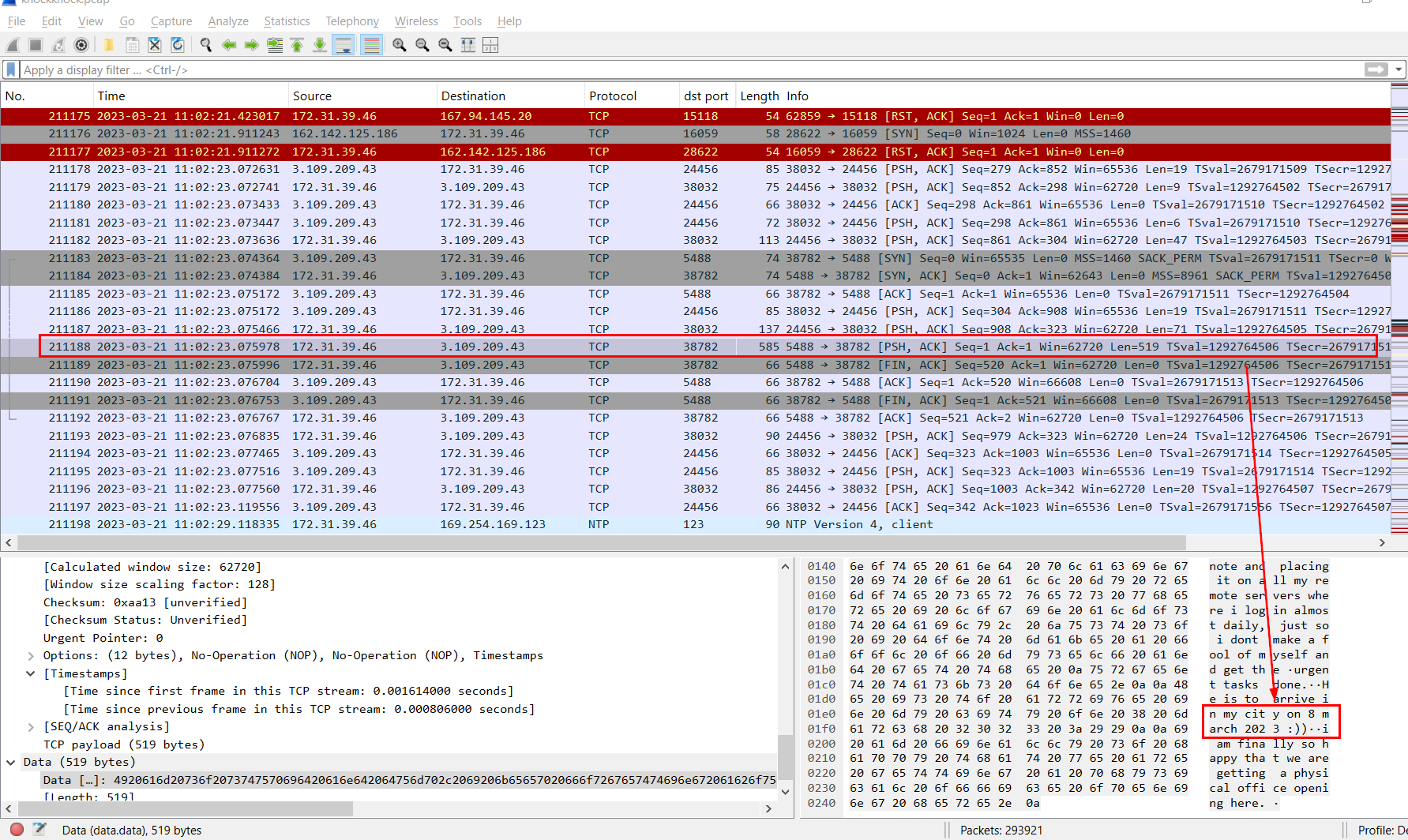Select the NTP packet 211198 row
The width and height of the screenshot is (1408, 840).
point(474,524)
